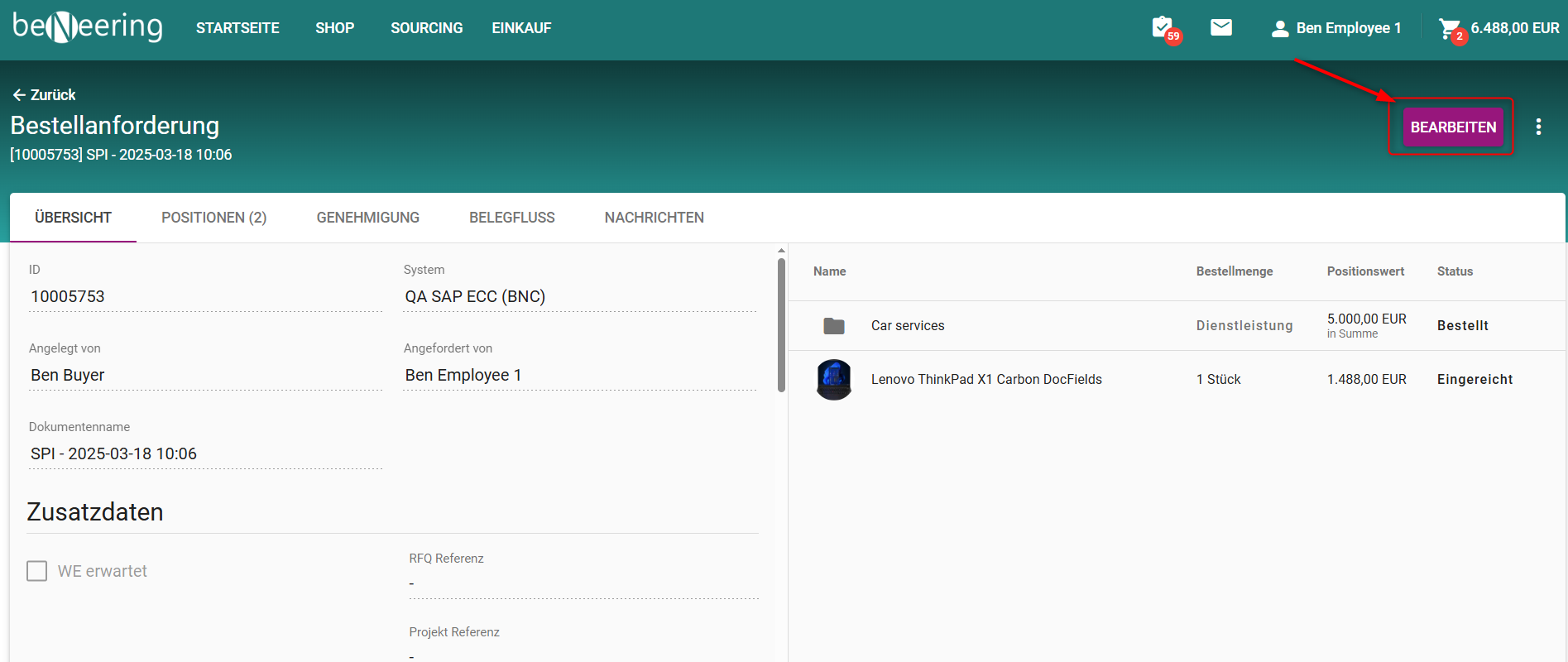Open the shopping cart icon
This screenshot has width=1568, height=662.
click(x=1449, y=29)
